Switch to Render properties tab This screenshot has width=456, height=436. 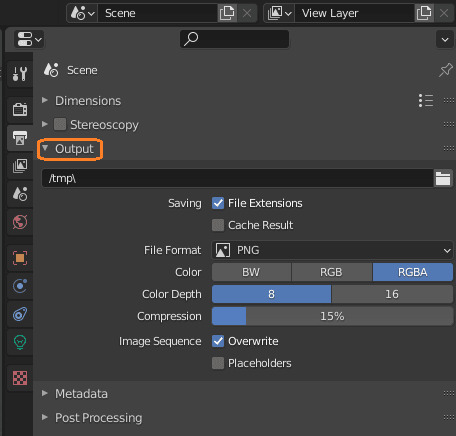tap(20, 109)
